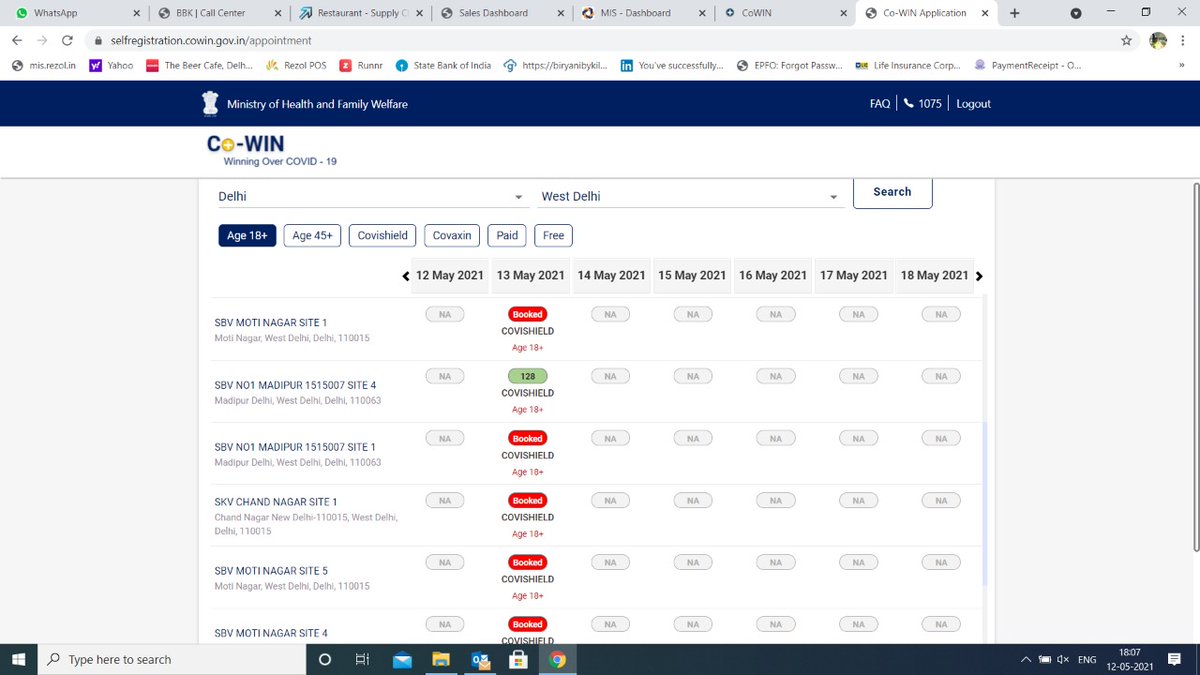Open Cortana circle icon on taskbar
Screen dimensions: 1200x675
tap(324, 659)
